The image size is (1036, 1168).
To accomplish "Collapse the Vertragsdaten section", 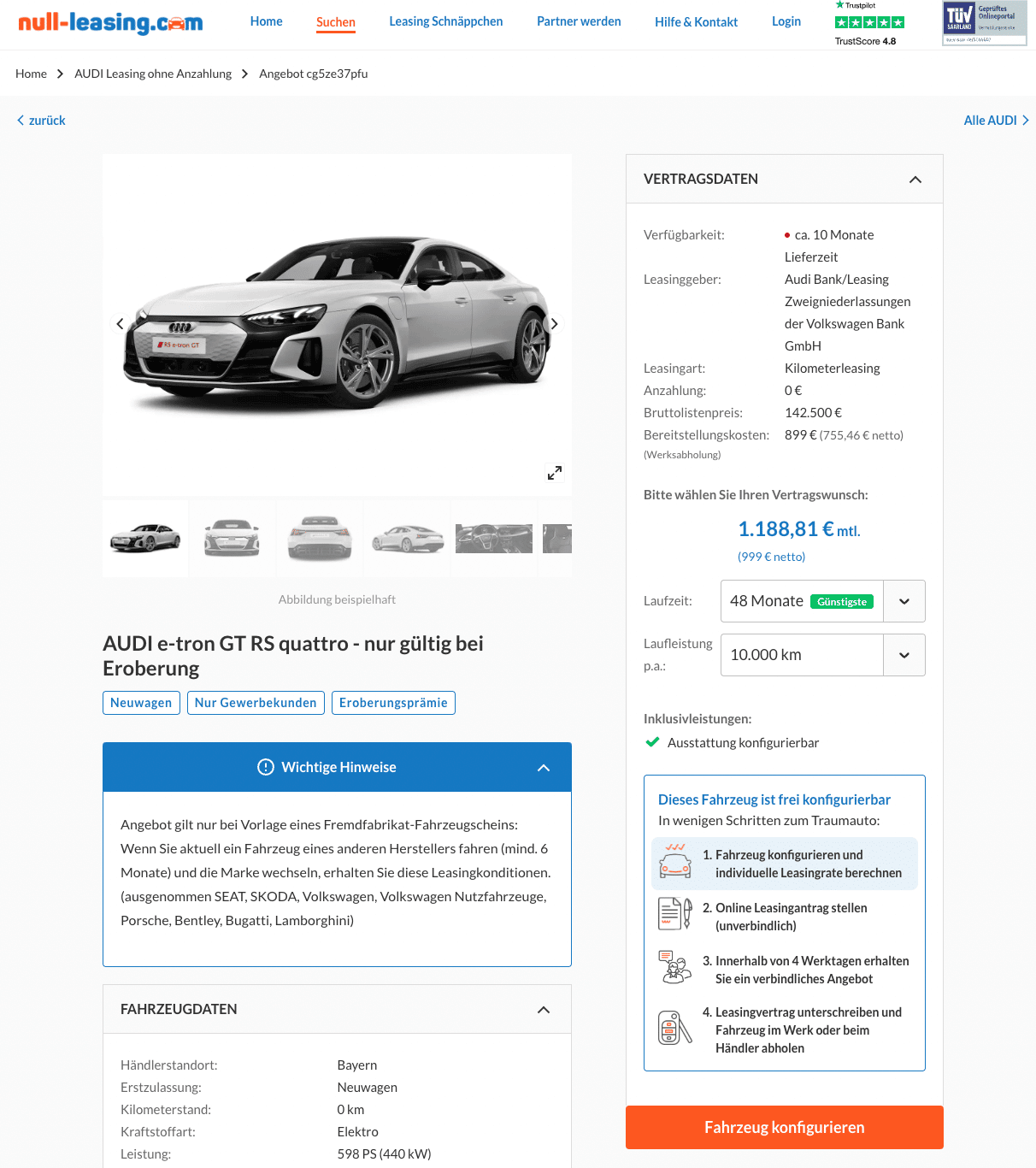I will point(915,180).
